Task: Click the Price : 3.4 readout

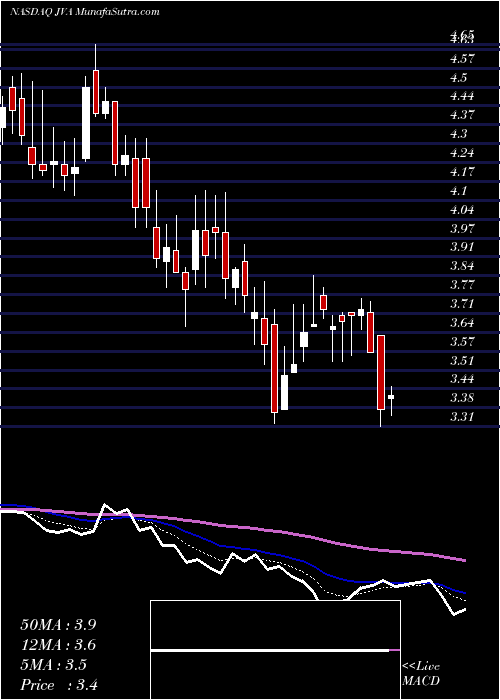Action: (x=59, y=685)
